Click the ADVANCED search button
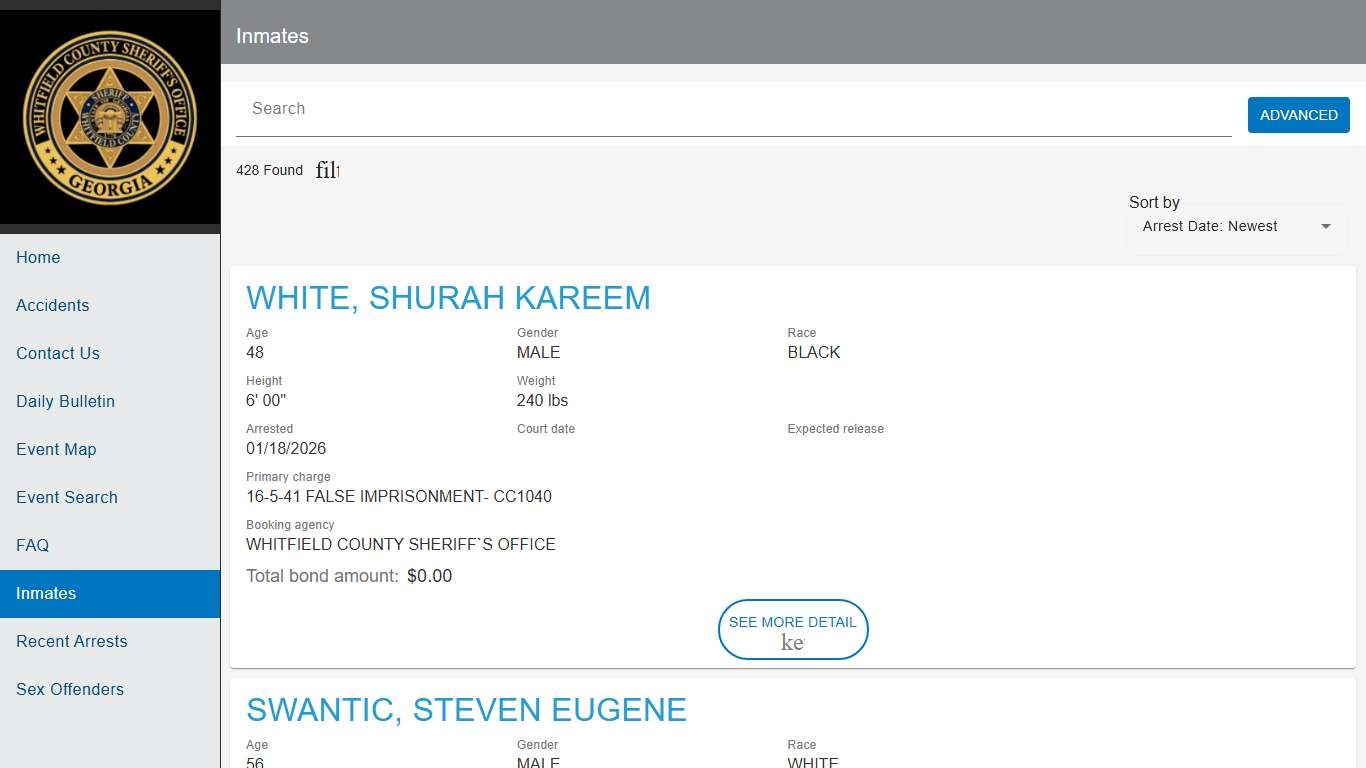This screenshot has height=768, width=1366. click(x=1298, y=115)
